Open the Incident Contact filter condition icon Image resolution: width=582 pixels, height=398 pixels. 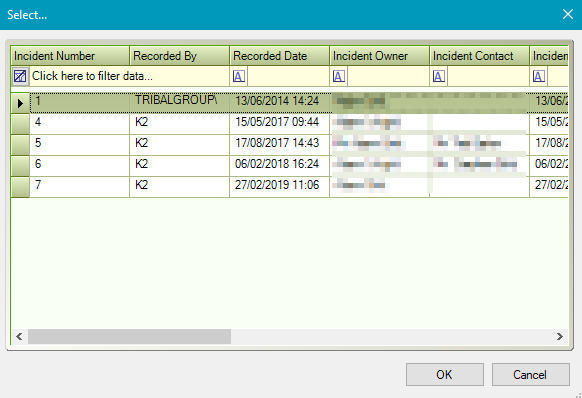click(x=439, y=76)
